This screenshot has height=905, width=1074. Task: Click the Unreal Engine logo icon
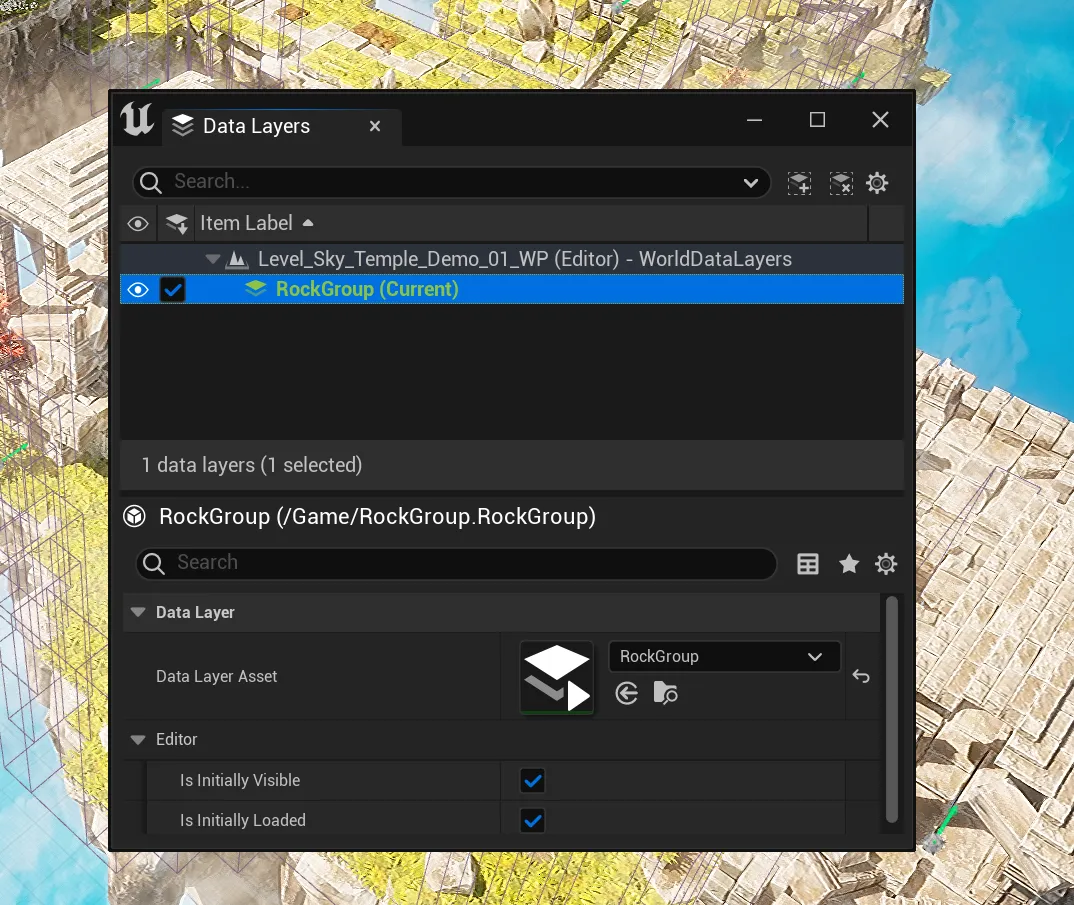[137, 119]
